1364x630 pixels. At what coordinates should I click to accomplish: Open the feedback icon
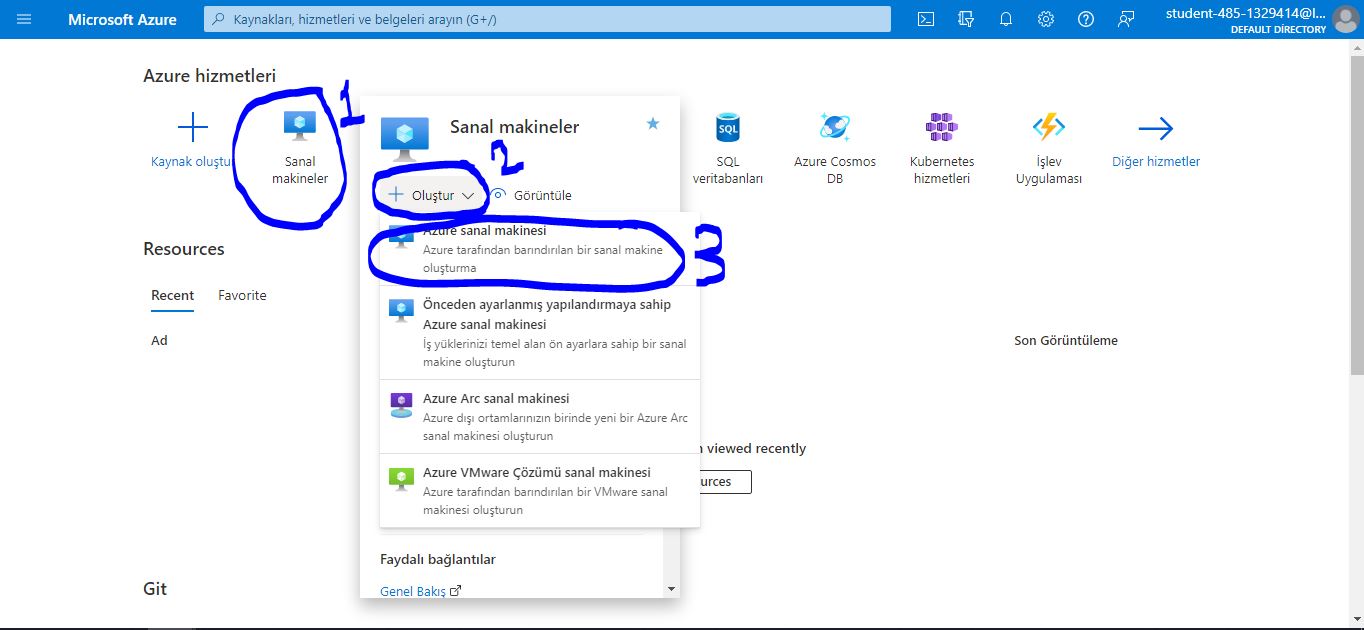point(1127,19)
